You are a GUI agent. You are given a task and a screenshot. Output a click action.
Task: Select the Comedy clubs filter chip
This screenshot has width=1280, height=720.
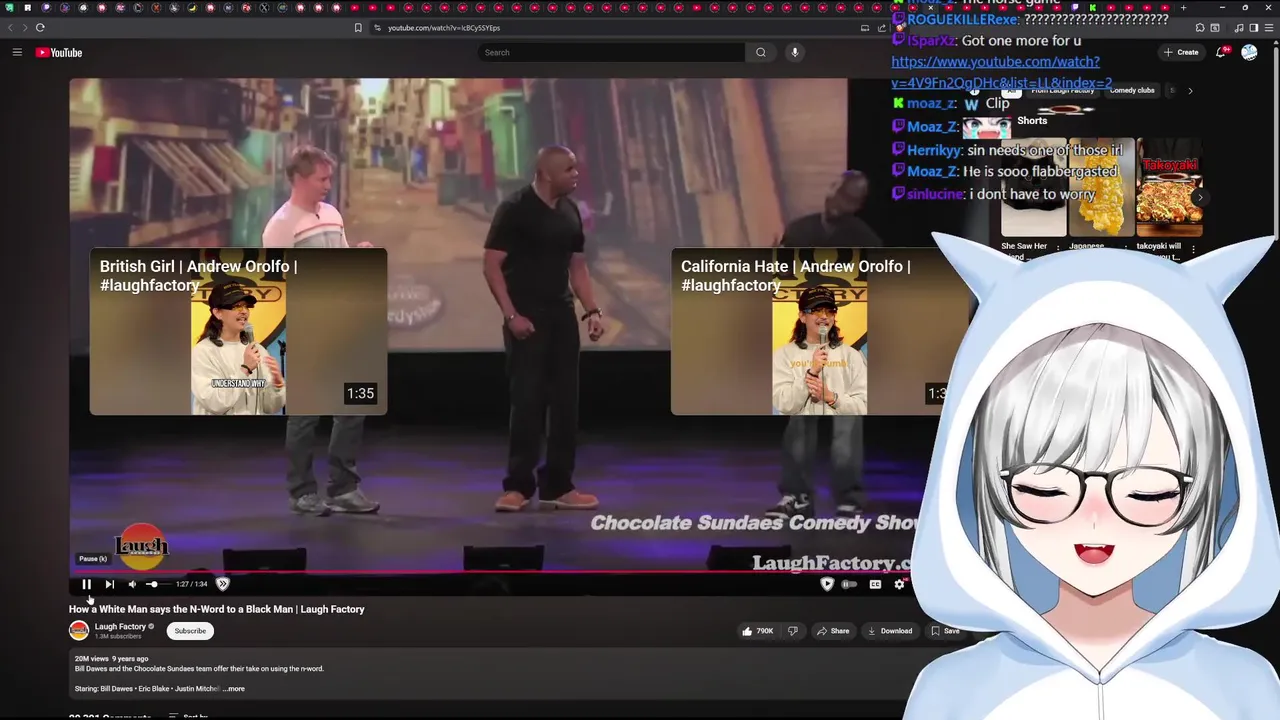pos(1132,91)
